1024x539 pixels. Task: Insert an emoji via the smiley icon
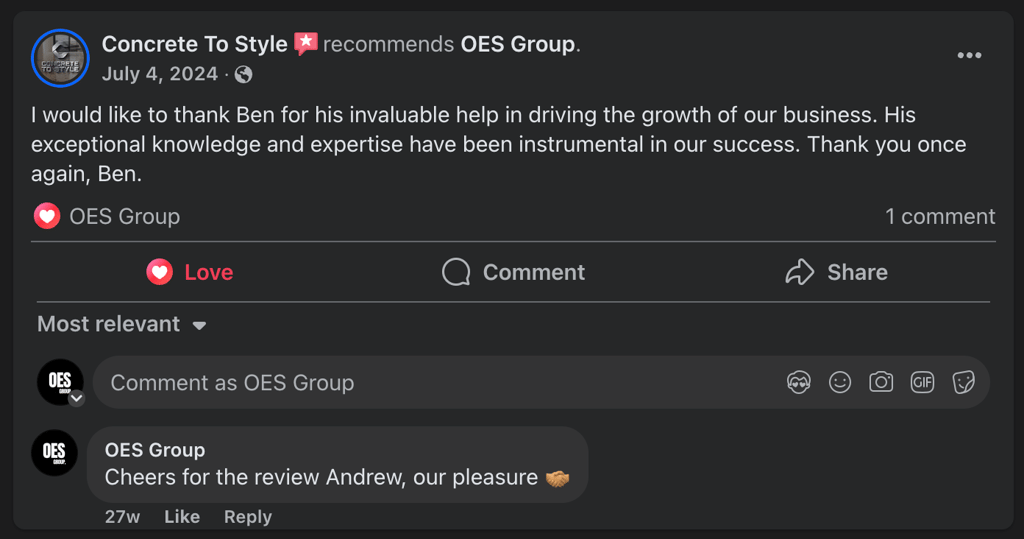coord(840,382)
